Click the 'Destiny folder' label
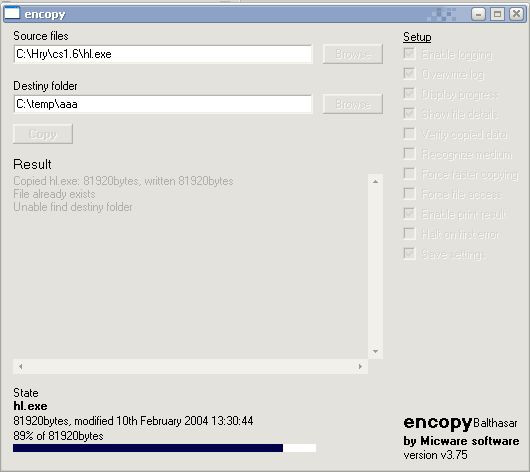 coord(45,86)
